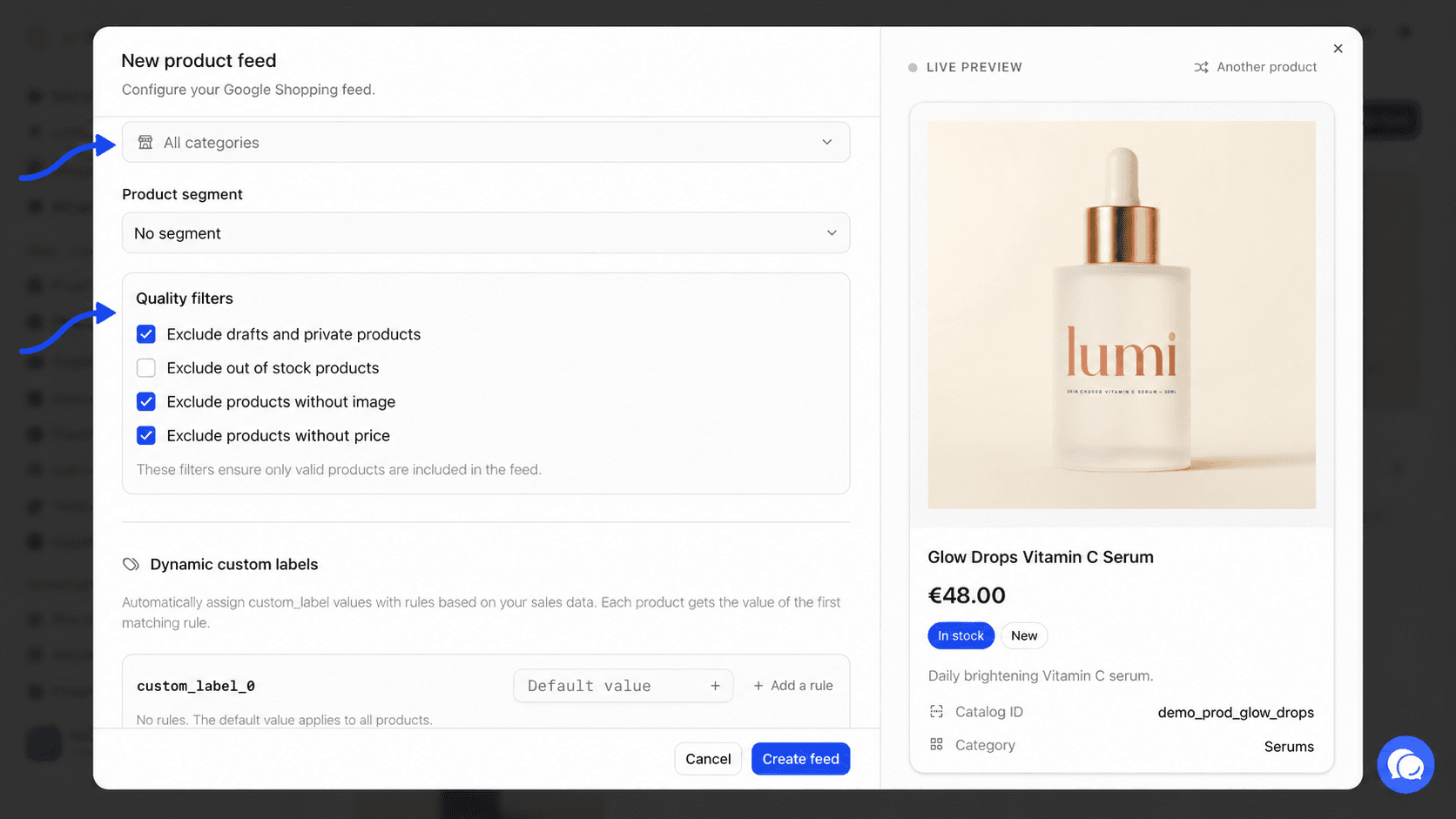
Task: Click the Serums category value
Action: pyautogui.click(x=1289, y=747)
